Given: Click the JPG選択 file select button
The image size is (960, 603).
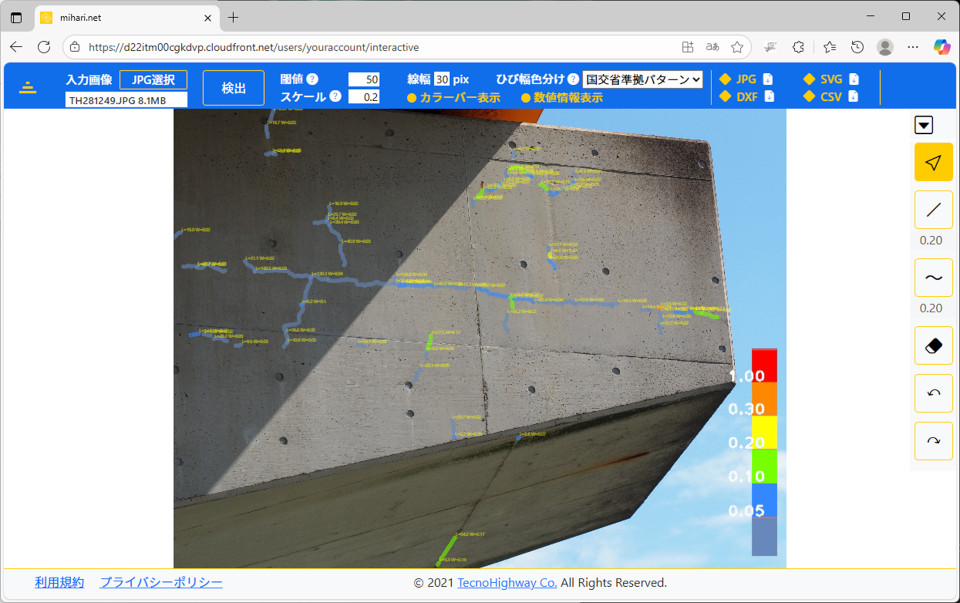Looking at the screenshot, I should click(153, 79).
